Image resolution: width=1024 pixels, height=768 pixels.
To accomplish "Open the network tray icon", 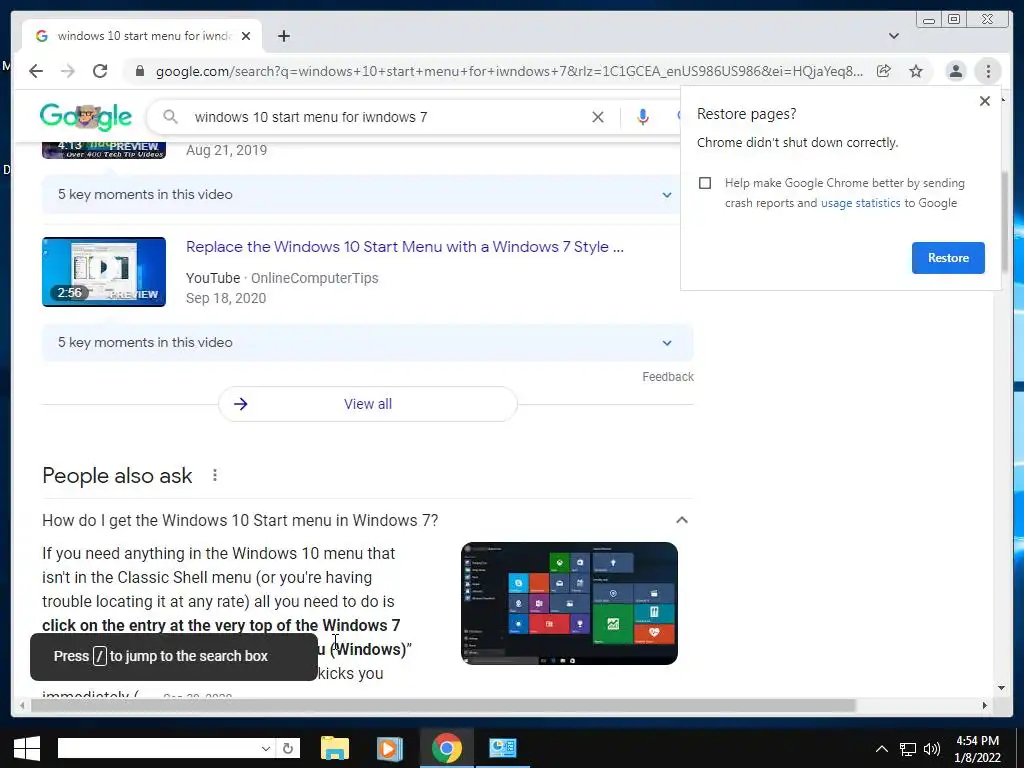I will [907, 748].
